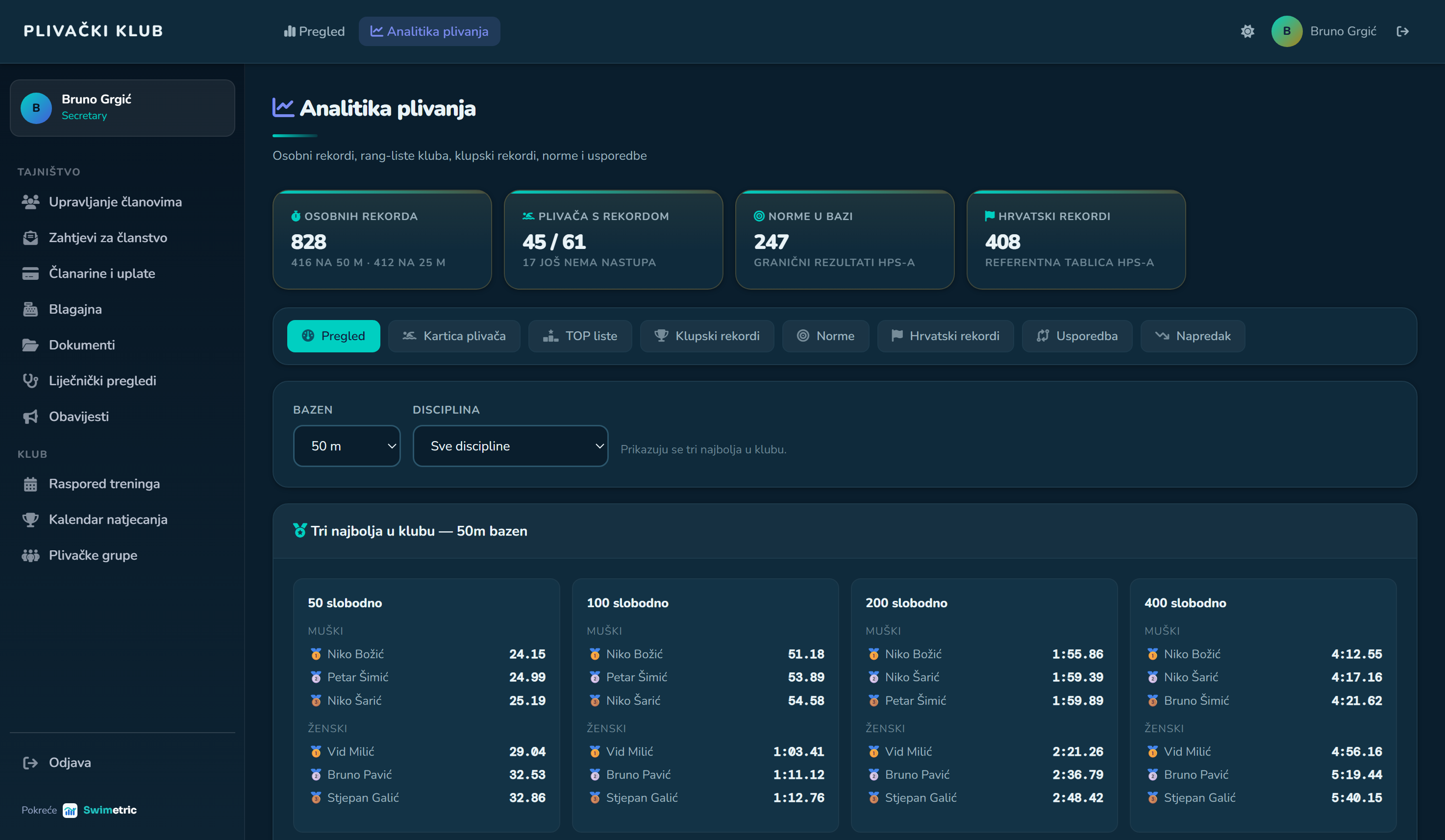This screenshot has height=840, width=1445.
Task: Switch to Klupski rekordi tab
Action: coord(707,336)
